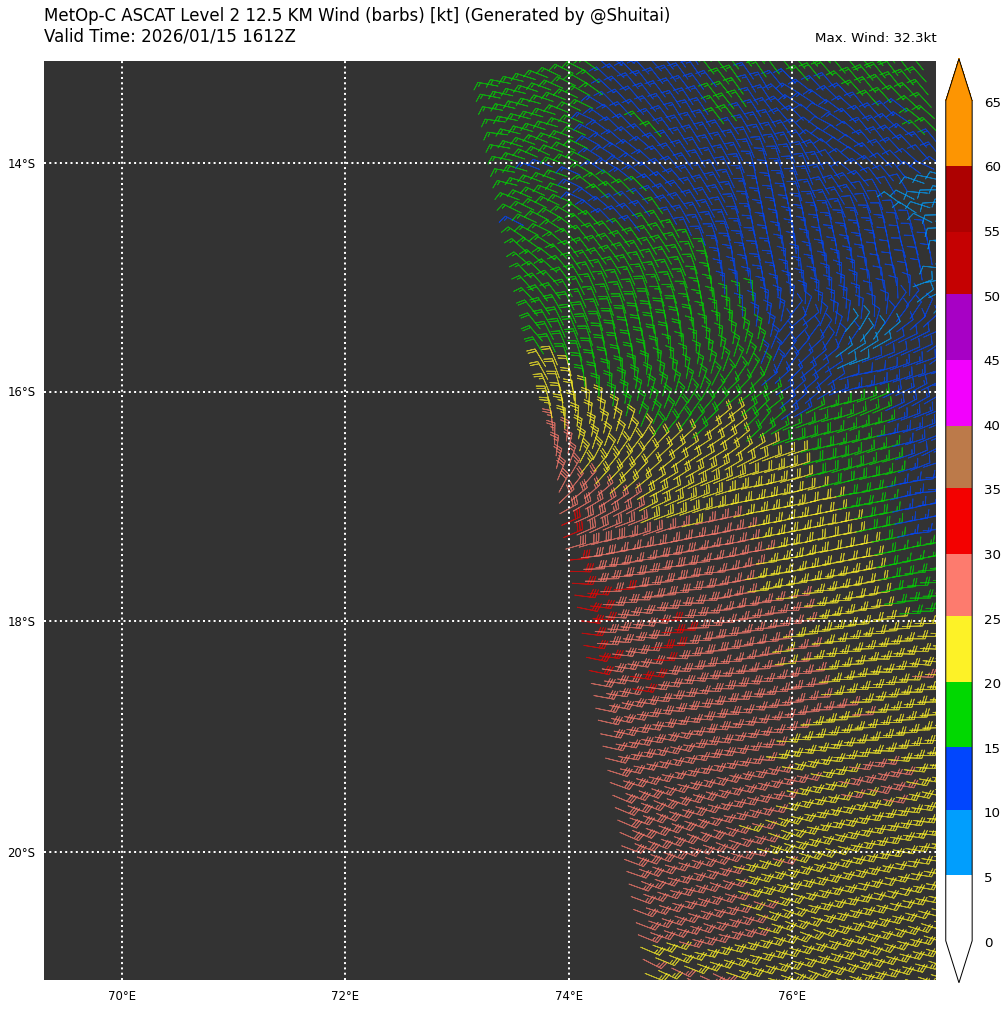The image size is (1008, 1009).
Task: Click the 20°S and 70°E gridline intersection
Action: tap(122, 852)
